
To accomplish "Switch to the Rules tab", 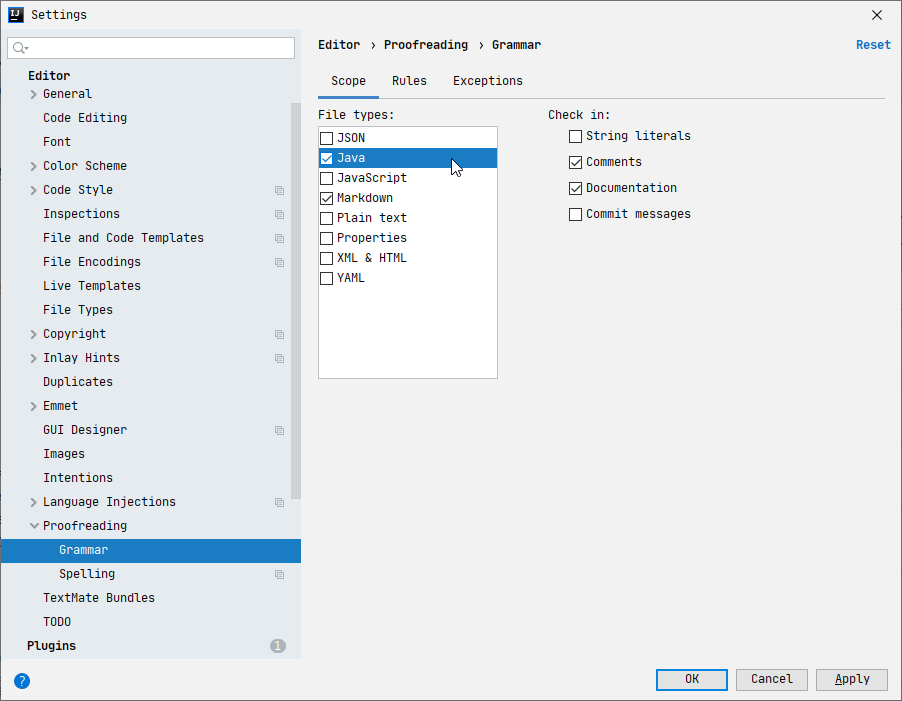I will pyautogui.click(x=409, y=81).
